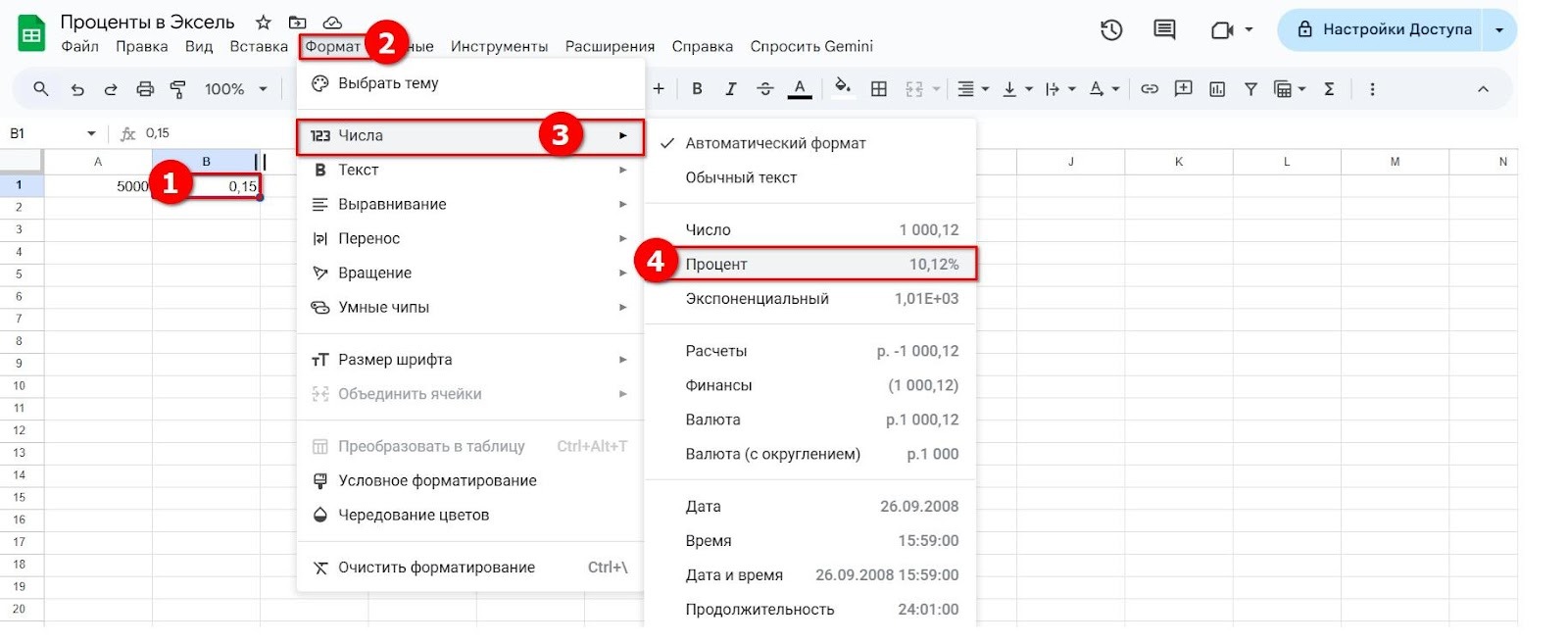Move the document to a folder
Image resolution: width=1568 pixels, height=643 pixels.
tap(297, 22)
